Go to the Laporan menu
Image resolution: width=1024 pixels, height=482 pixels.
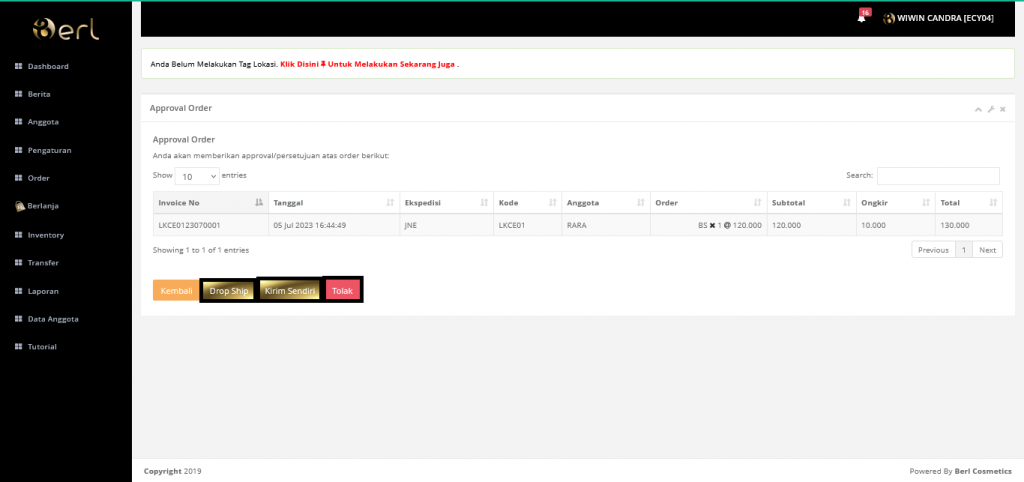(x=43, y=290)
